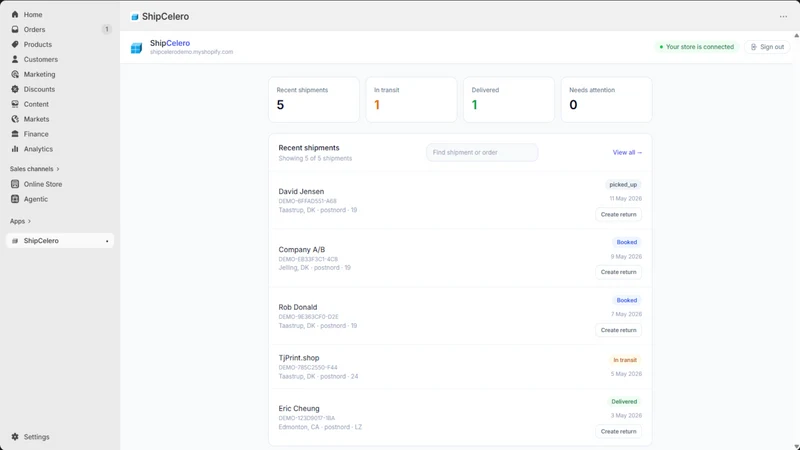The width and height of the screenshot is (800, 450).
Task: Expand the Sales channels section
Action: click(35, 169)
